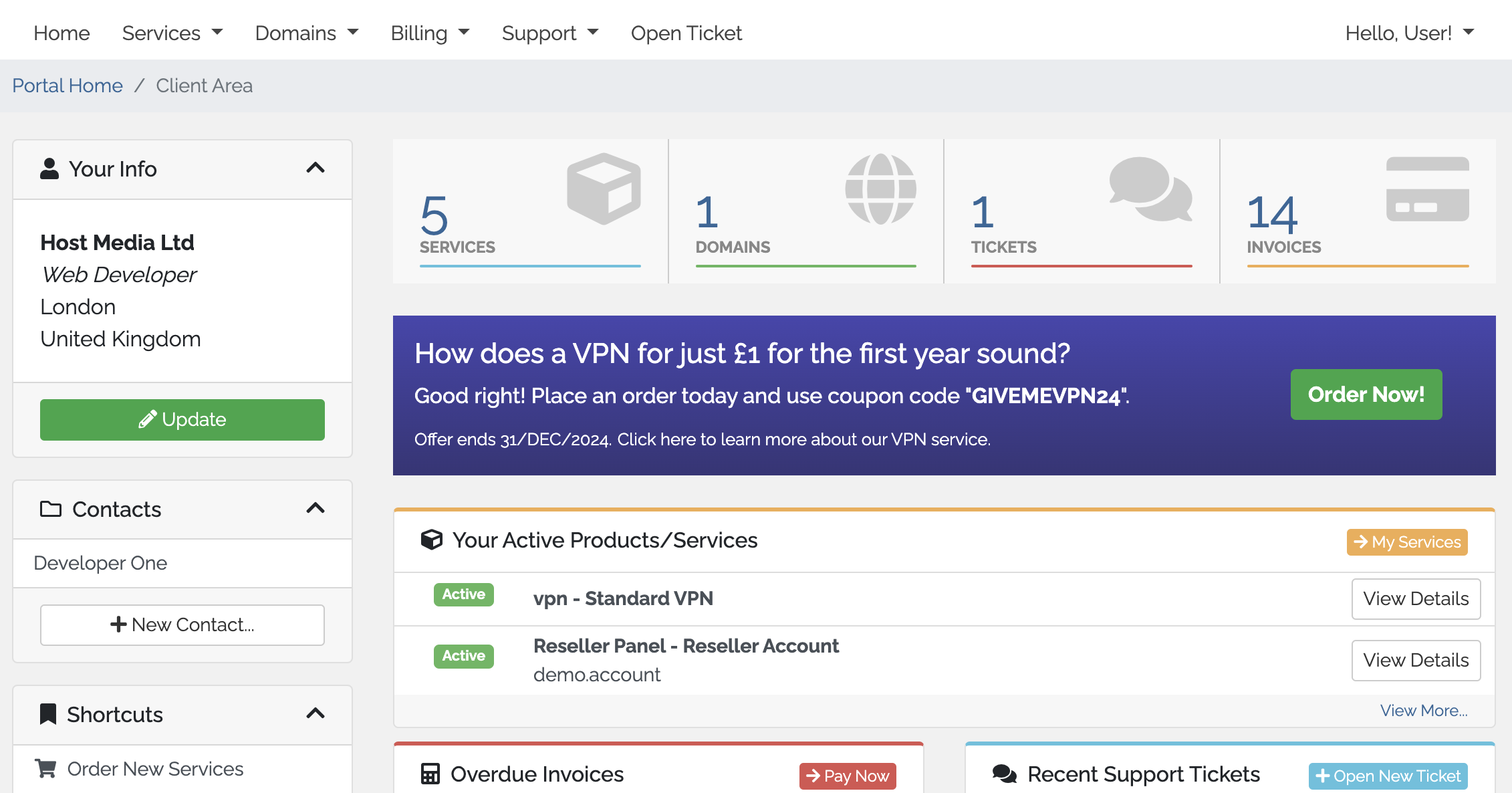The image size is (1512, 793).
Task: Click the tickets chat bubbles icon
Action: [x=1150, y=189]
